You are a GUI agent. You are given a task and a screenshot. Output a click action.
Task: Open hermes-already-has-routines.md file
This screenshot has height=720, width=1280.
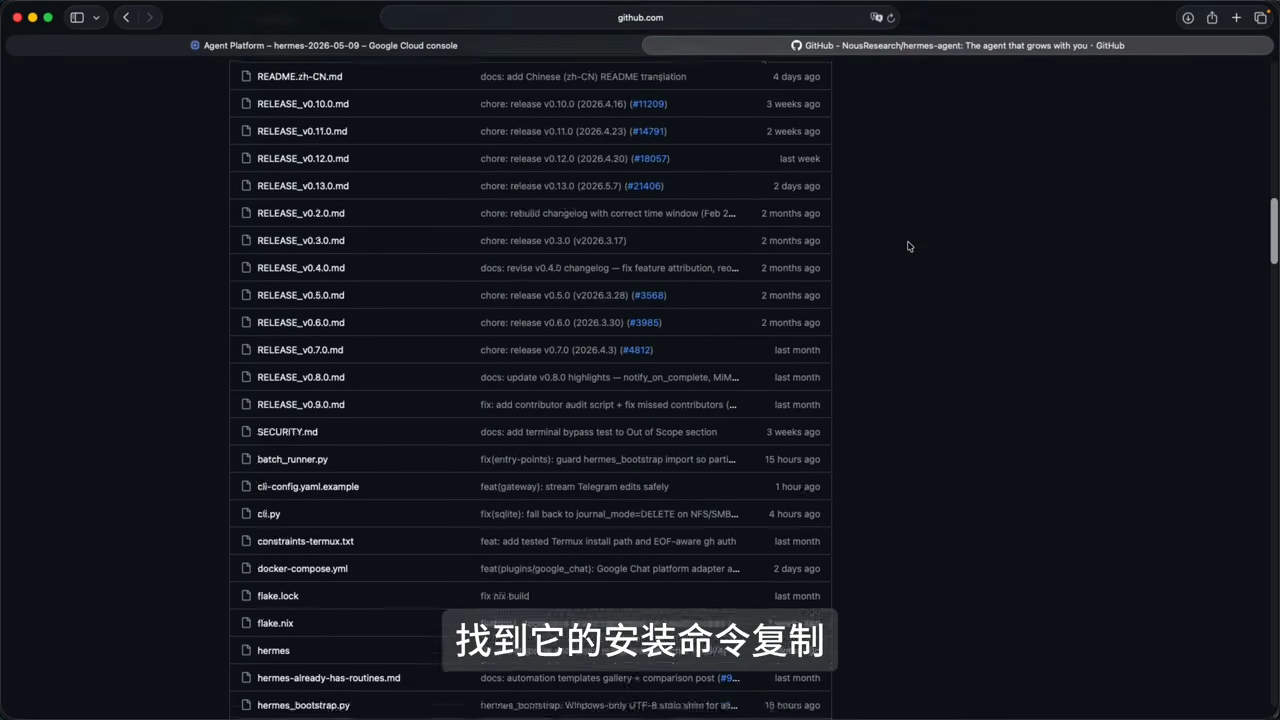pos(329,678)
